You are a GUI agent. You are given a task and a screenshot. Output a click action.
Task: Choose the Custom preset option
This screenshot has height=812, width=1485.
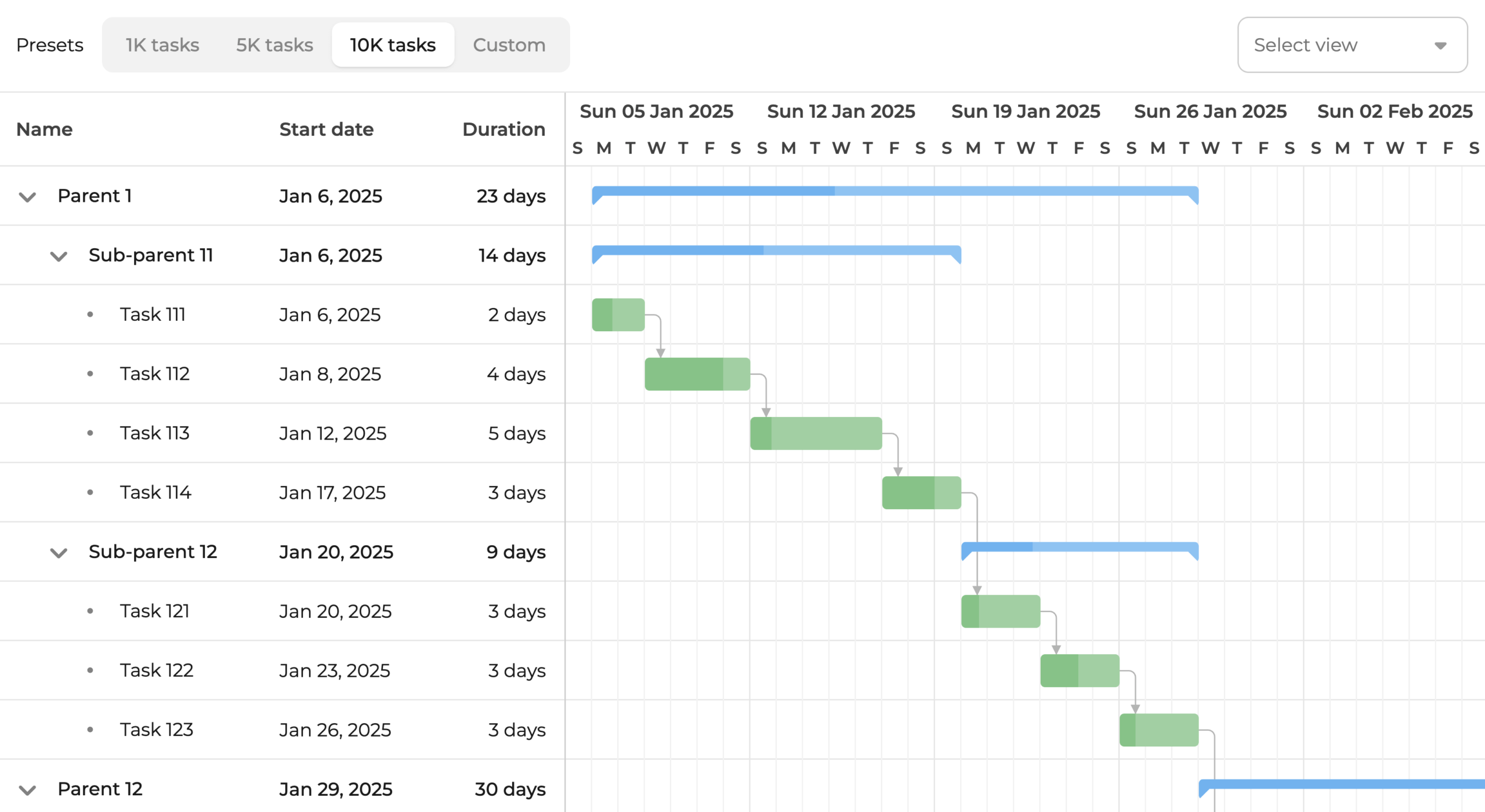[509, 45]
